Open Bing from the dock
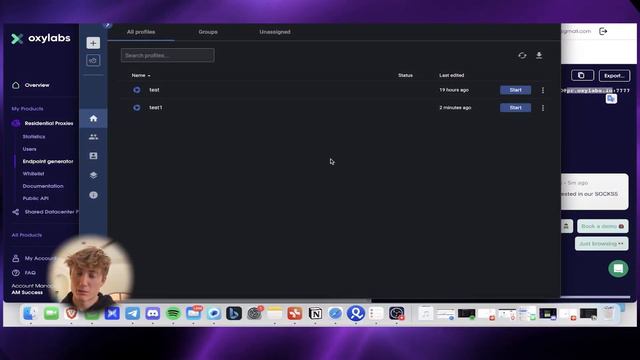 pos(234,313)
